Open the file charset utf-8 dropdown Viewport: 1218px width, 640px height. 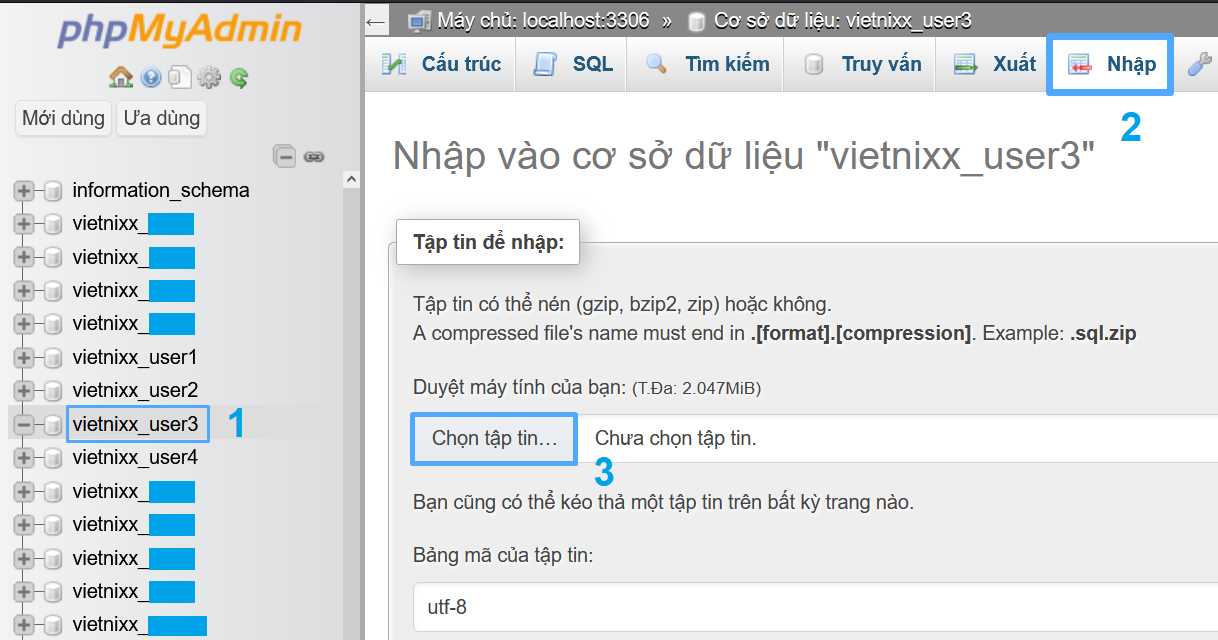(x=815, y=607)
